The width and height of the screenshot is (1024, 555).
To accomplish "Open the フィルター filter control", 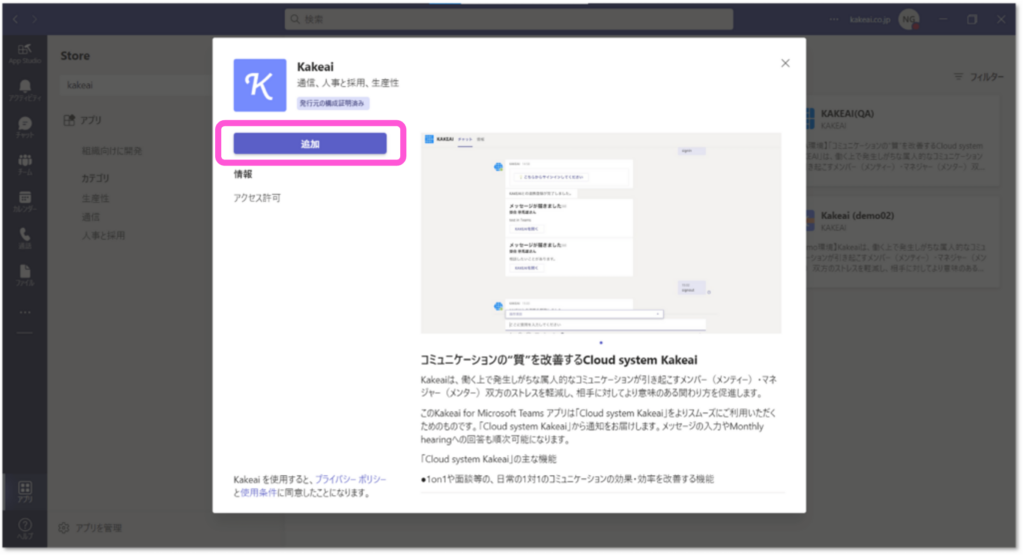I will coord(978,77).
